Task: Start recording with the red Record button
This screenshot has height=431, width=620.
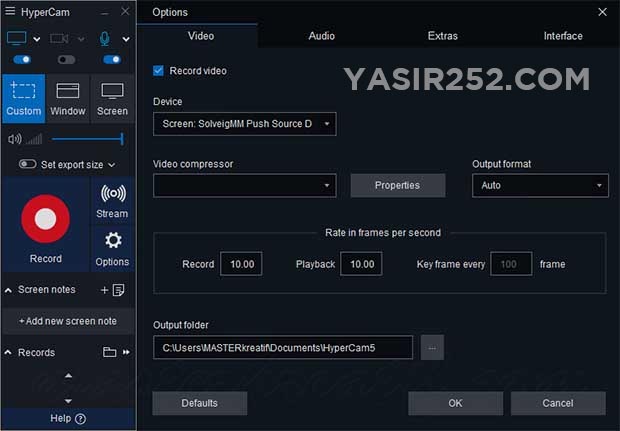Action: point(45,219)
